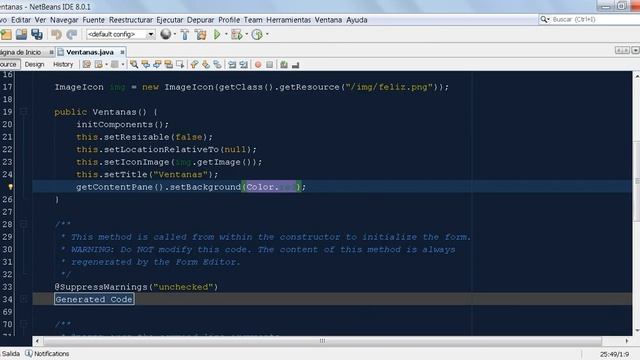
Task: Click the Comment icon in editor toolbar
Action: (x=284, y=64)
